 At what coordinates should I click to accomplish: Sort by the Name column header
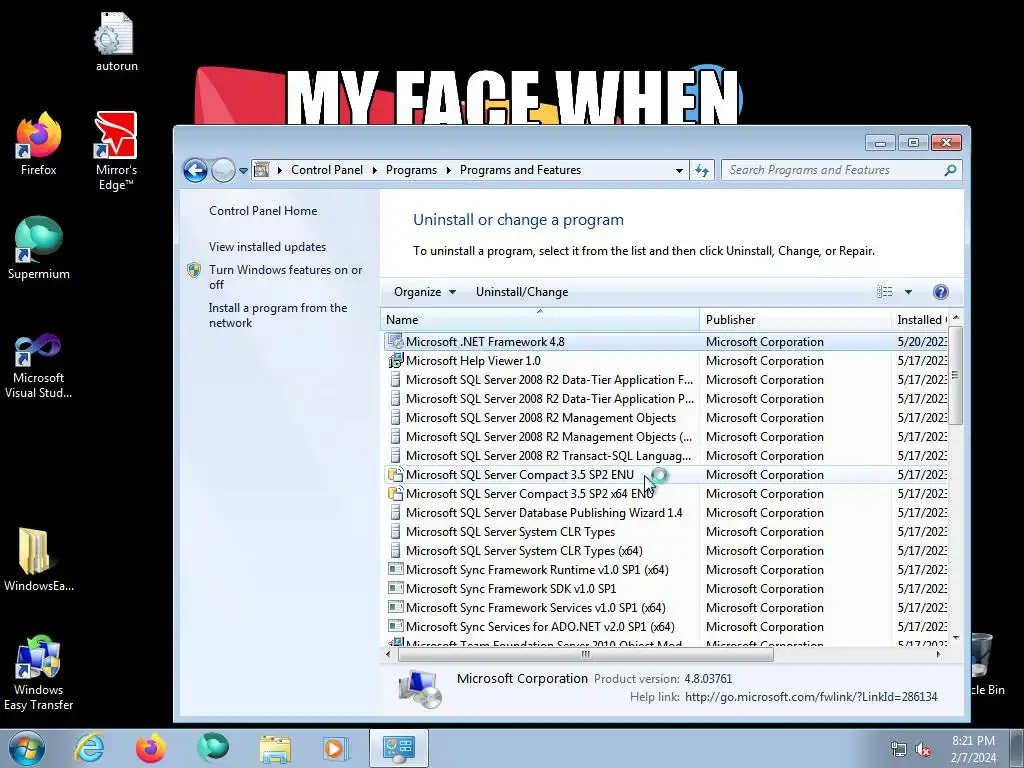(x=539, y=319)
